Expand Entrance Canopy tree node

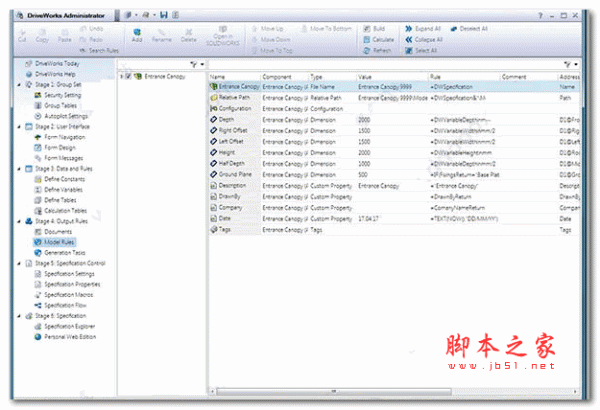tap(122, 77)
